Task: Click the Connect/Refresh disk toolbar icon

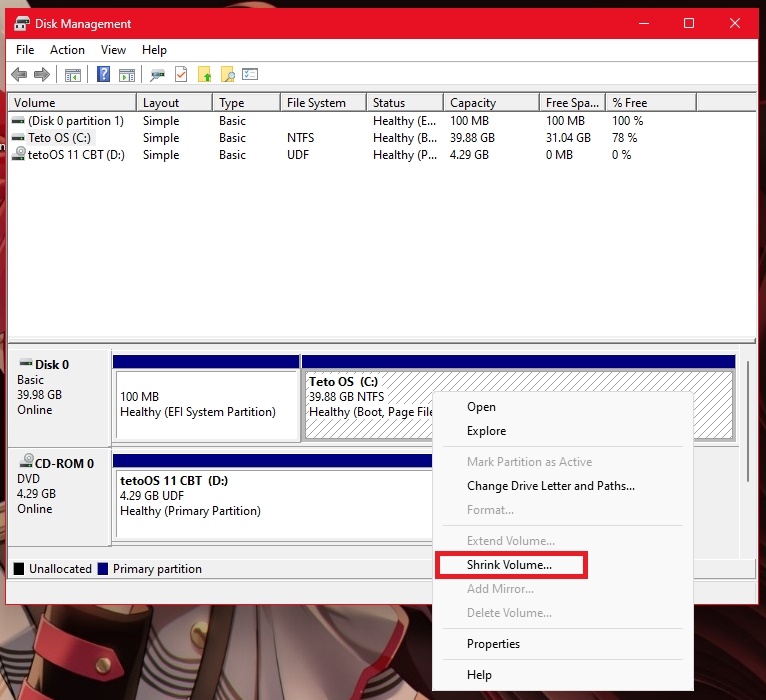Action: click(157, 75)
